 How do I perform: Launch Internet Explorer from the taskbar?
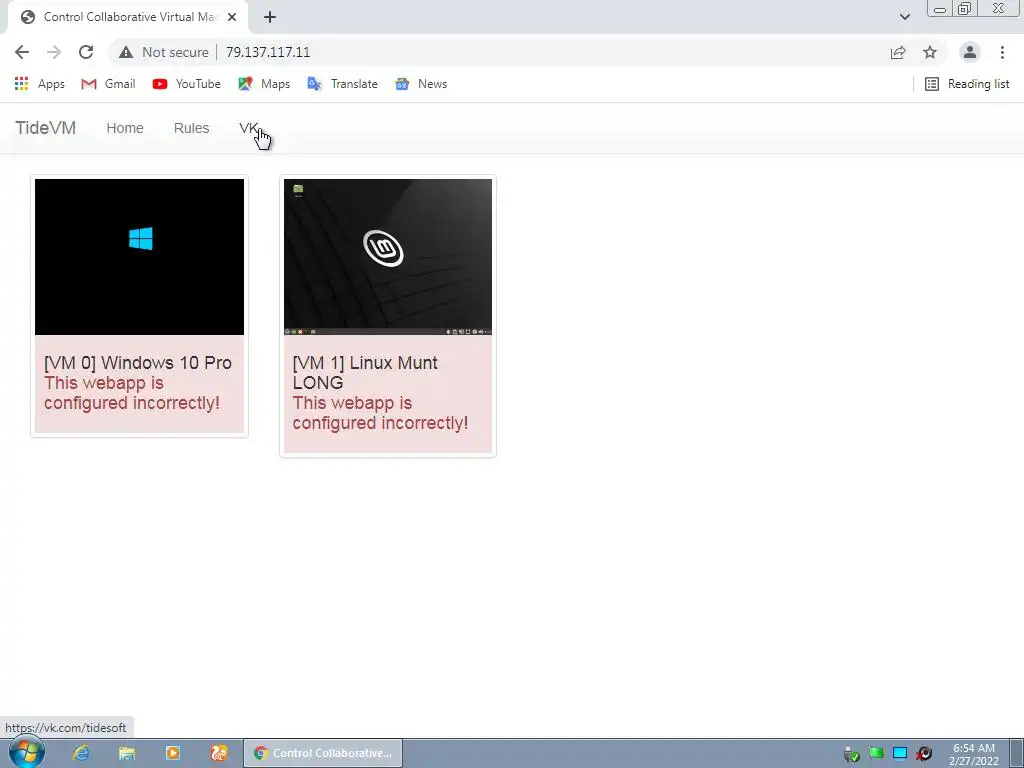coord(81,753)
